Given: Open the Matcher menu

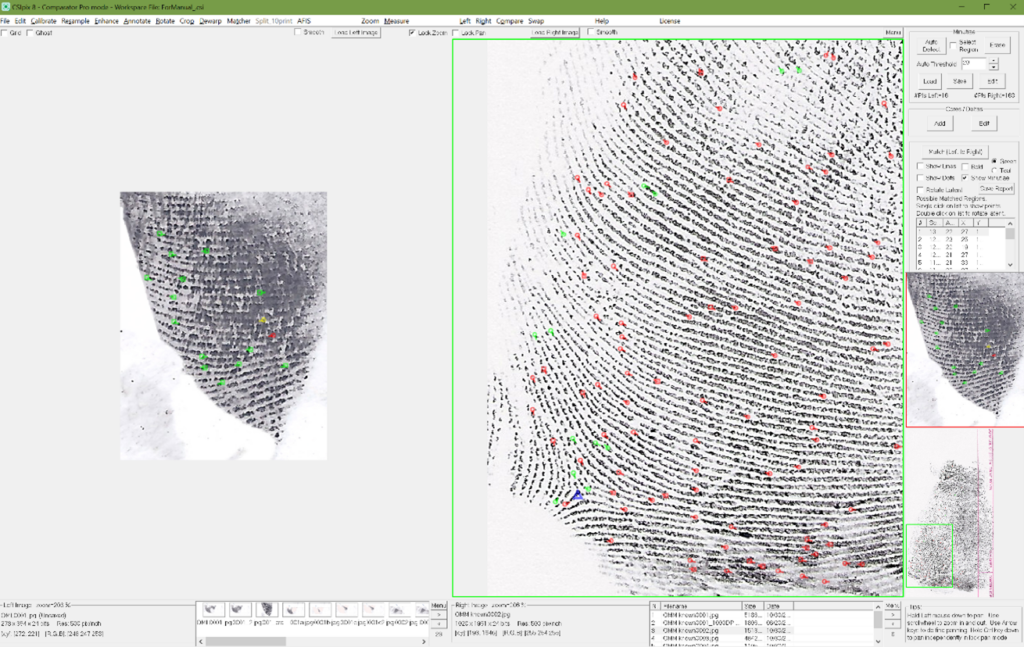Looking at the screenshot, I should click(x=239, y=21).
